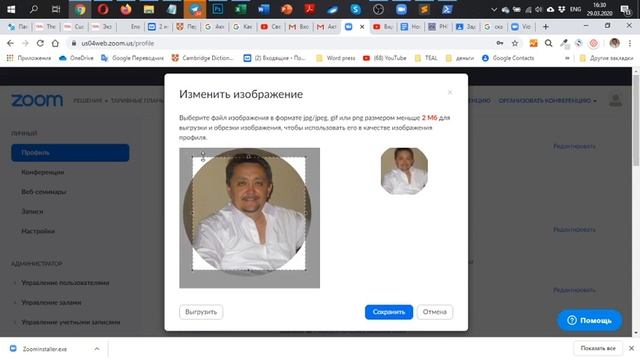Go to Chrome home page
This screenshot has height=360, width=640.
point(55,43)
